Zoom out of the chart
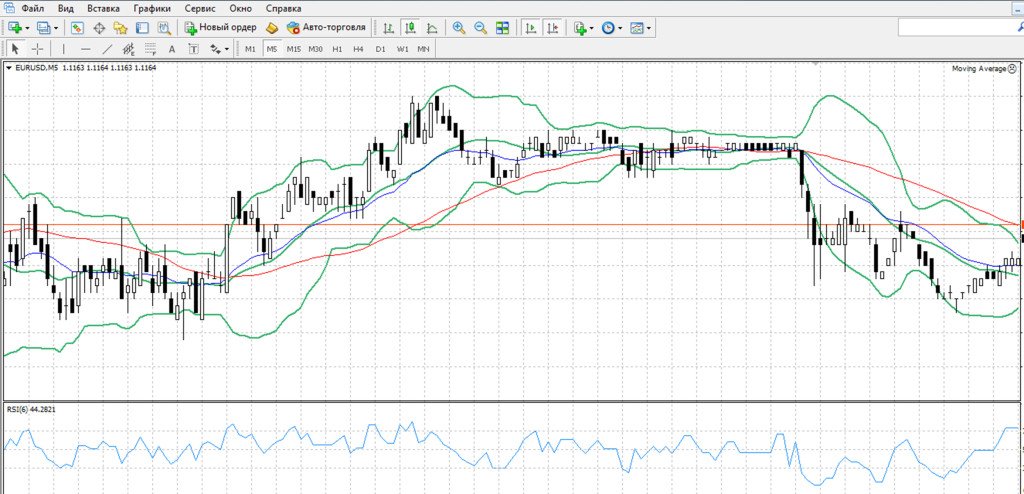The image size is (1024, 494). click(x=481, y=28)
